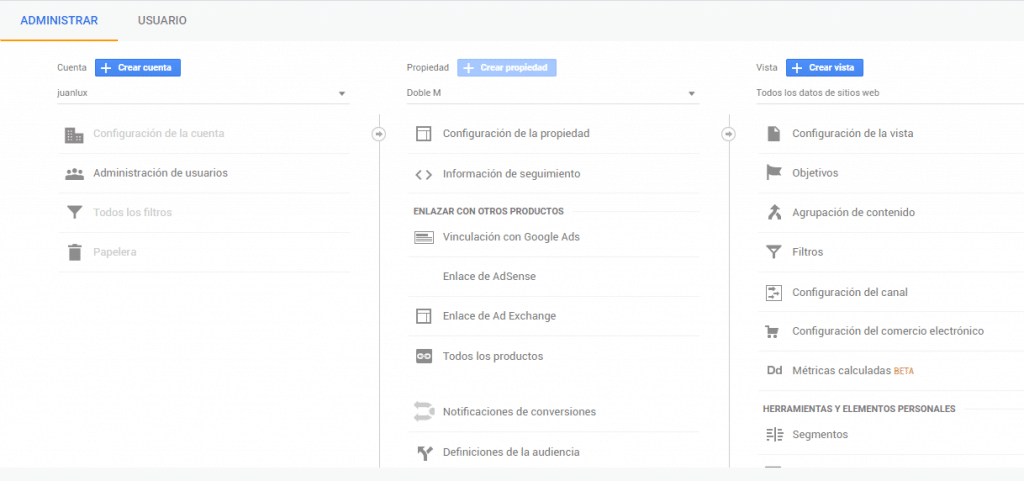
Task: Click the Dd icon for Métricas calculadas
Action: (774, 371)
